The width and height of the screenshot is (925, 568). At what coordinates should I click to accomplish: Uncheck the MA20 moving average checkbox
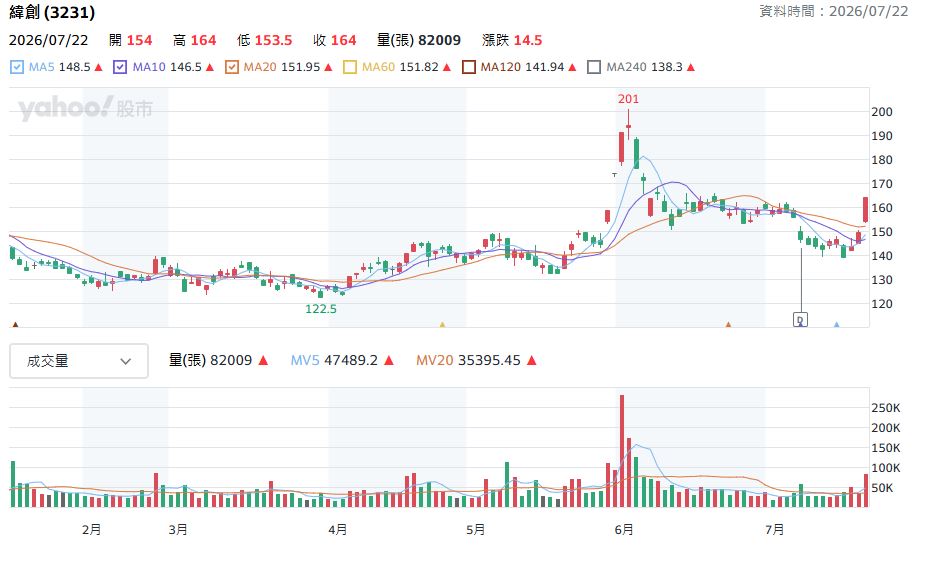(x=232, y=67)
